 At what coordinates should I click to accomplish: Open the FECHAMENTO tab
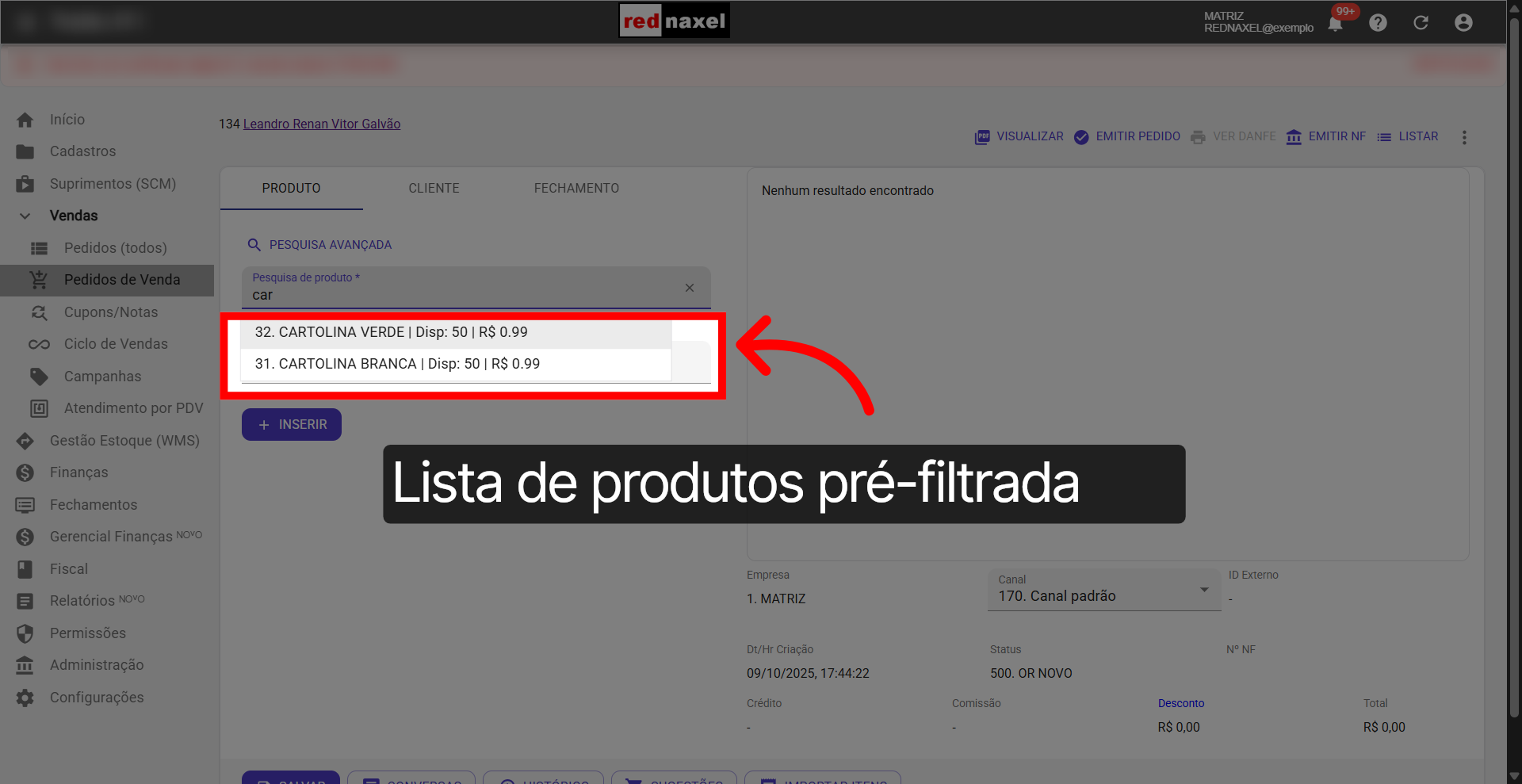(x=576, y=188)
